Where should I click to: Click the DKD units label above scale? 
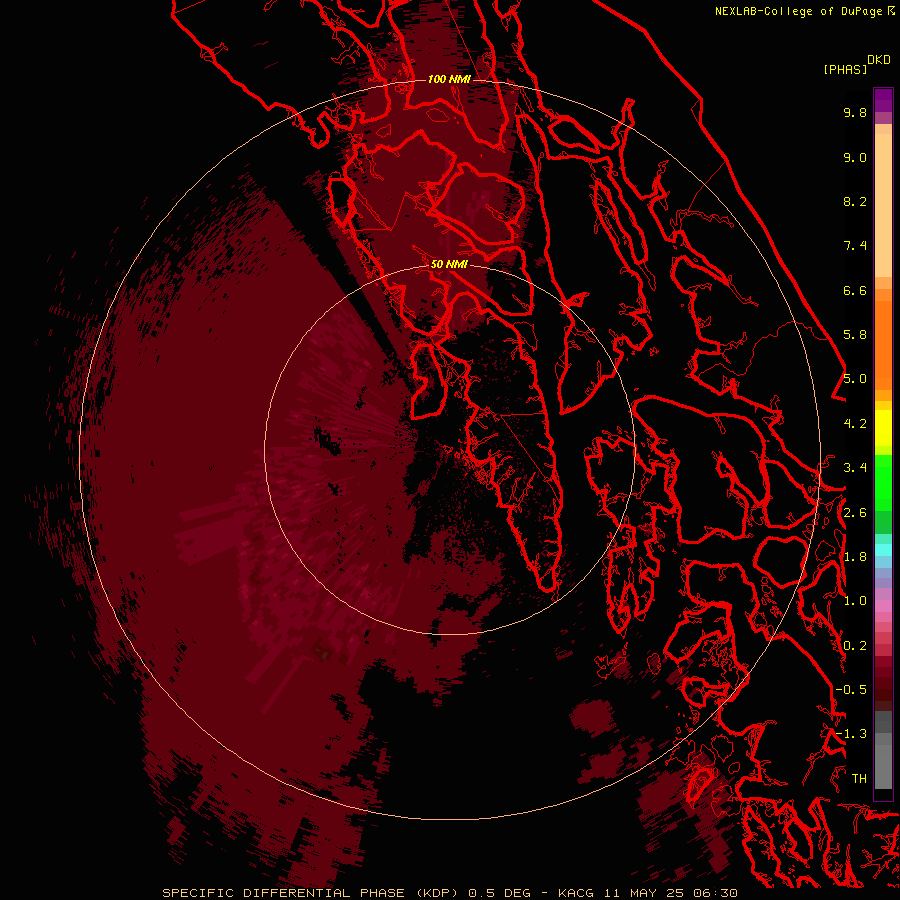(x=879, y=60)
